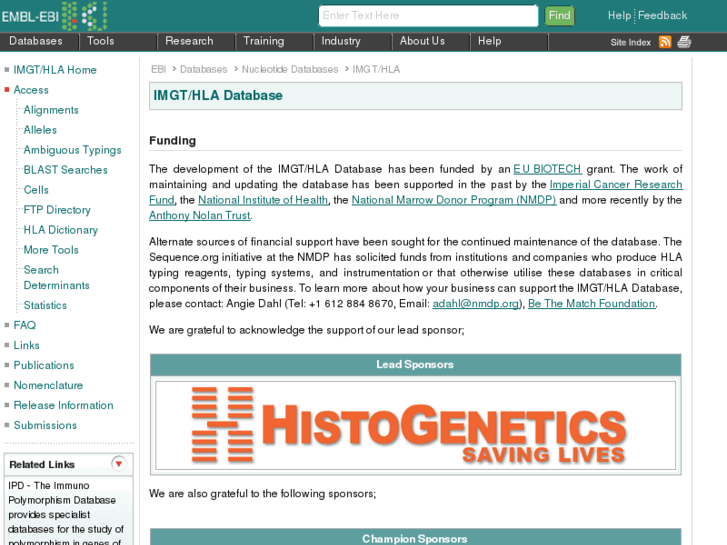Open Statistics in sidebar
Screen dimensions: 727x545
point(45,305)
